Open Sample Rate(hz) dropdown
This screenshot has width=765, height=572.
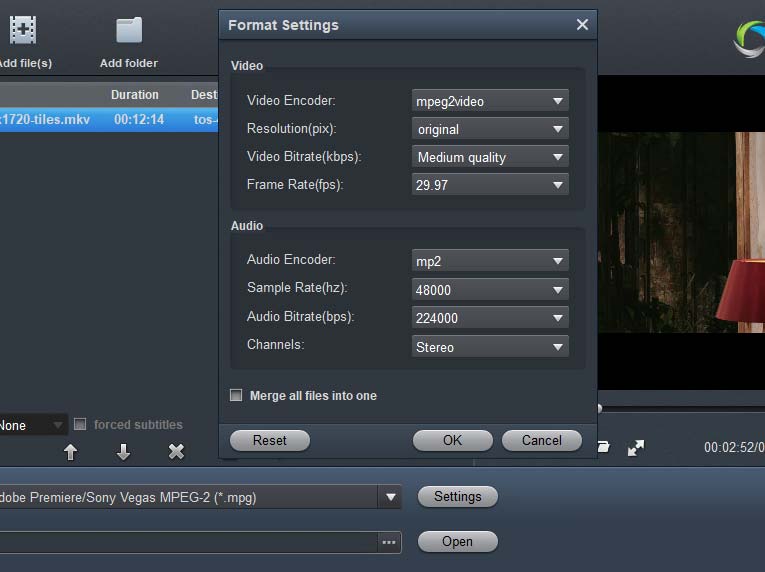(x=490, y=289)
